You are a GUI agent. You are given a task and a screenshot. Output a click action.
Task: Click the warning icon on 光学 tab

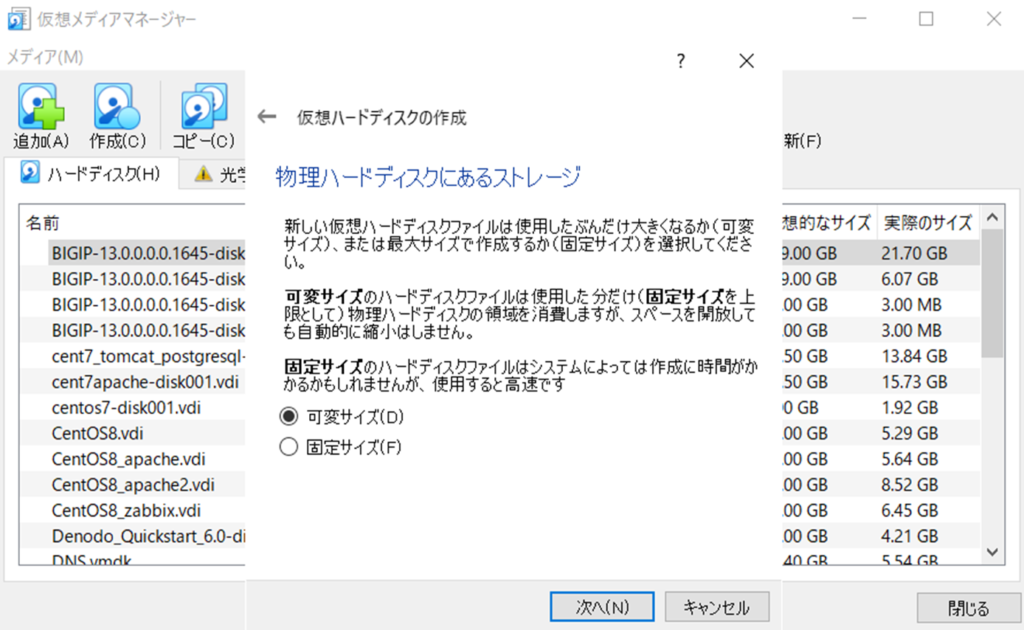click(204, 174)
